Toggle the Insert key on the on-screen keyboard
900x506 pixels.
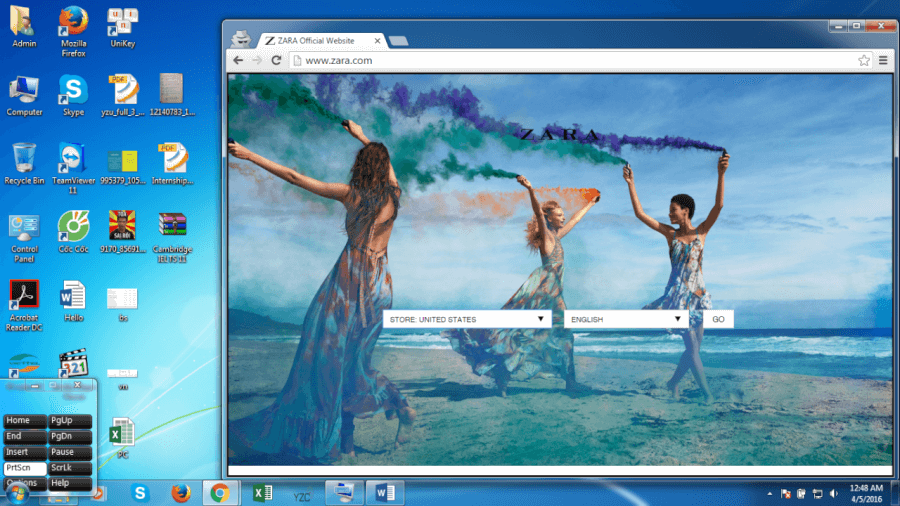tap(24, 452)
